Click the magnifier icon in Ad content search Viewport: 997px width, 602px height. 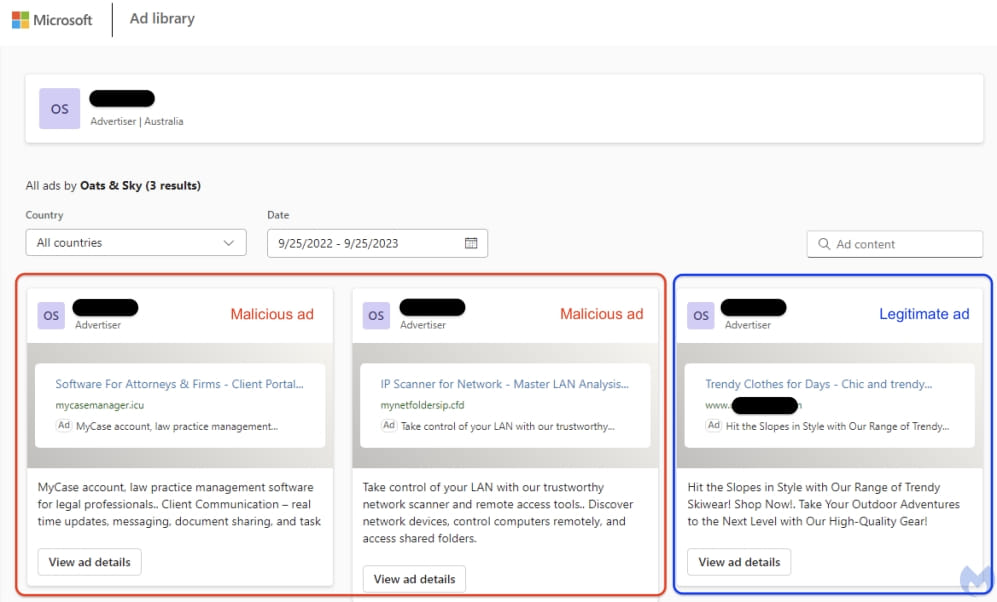tap(824, 244)
